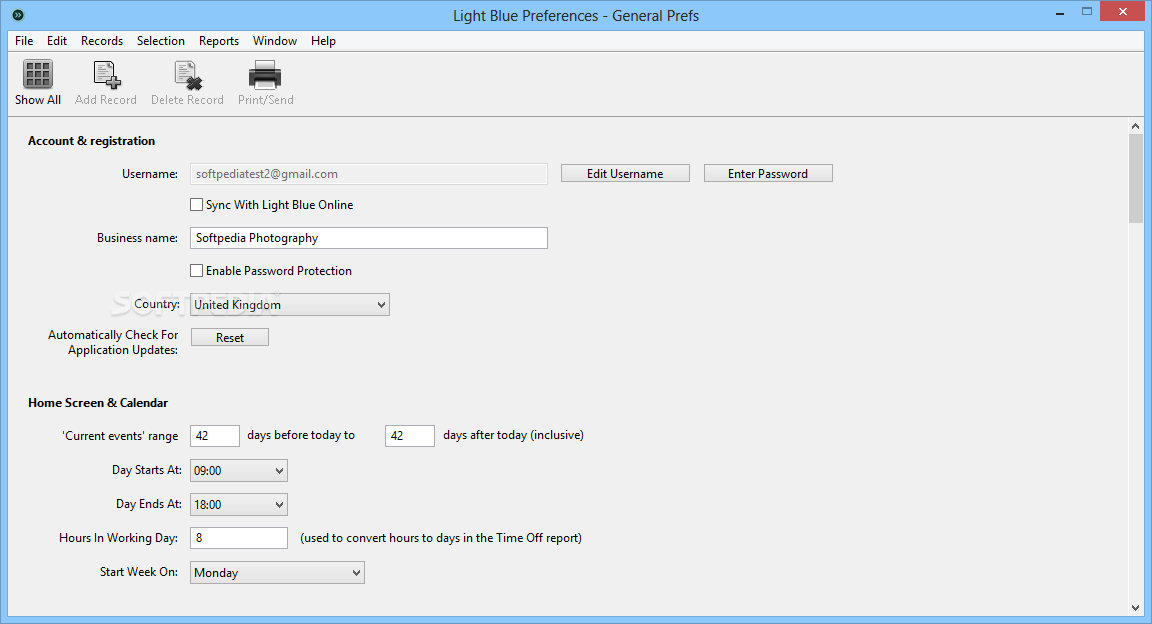Open the Start Week On dropdown
Viewport: 1152px width, 624px height.
(x=277, y=573)
